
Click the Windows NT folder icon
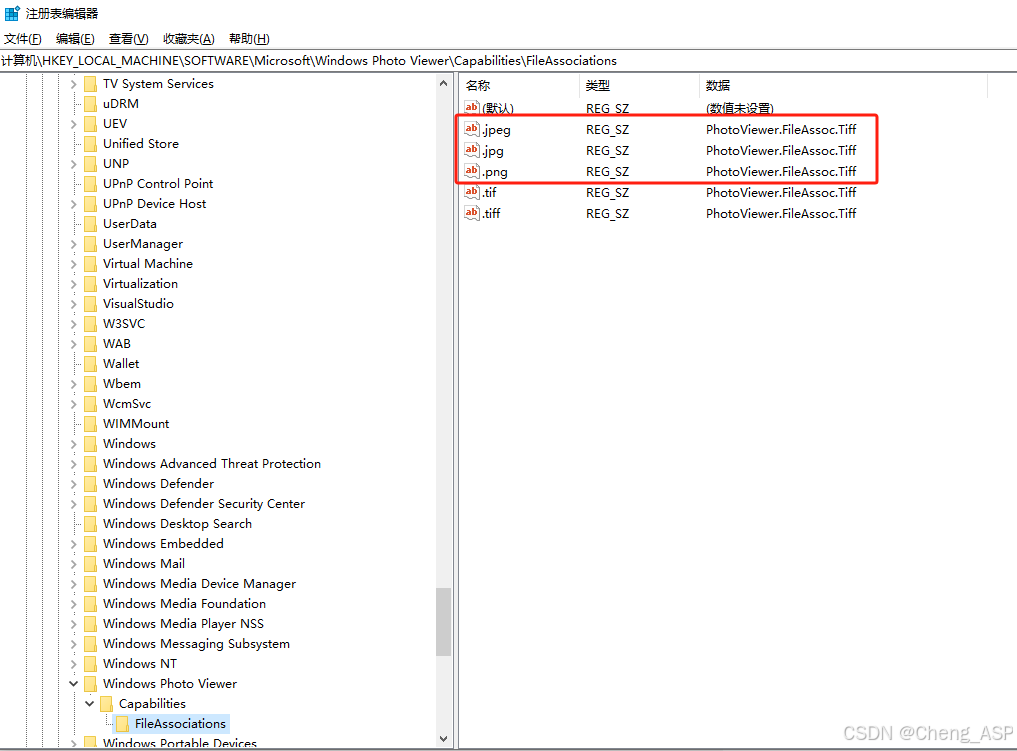click(x=90, y=663)
